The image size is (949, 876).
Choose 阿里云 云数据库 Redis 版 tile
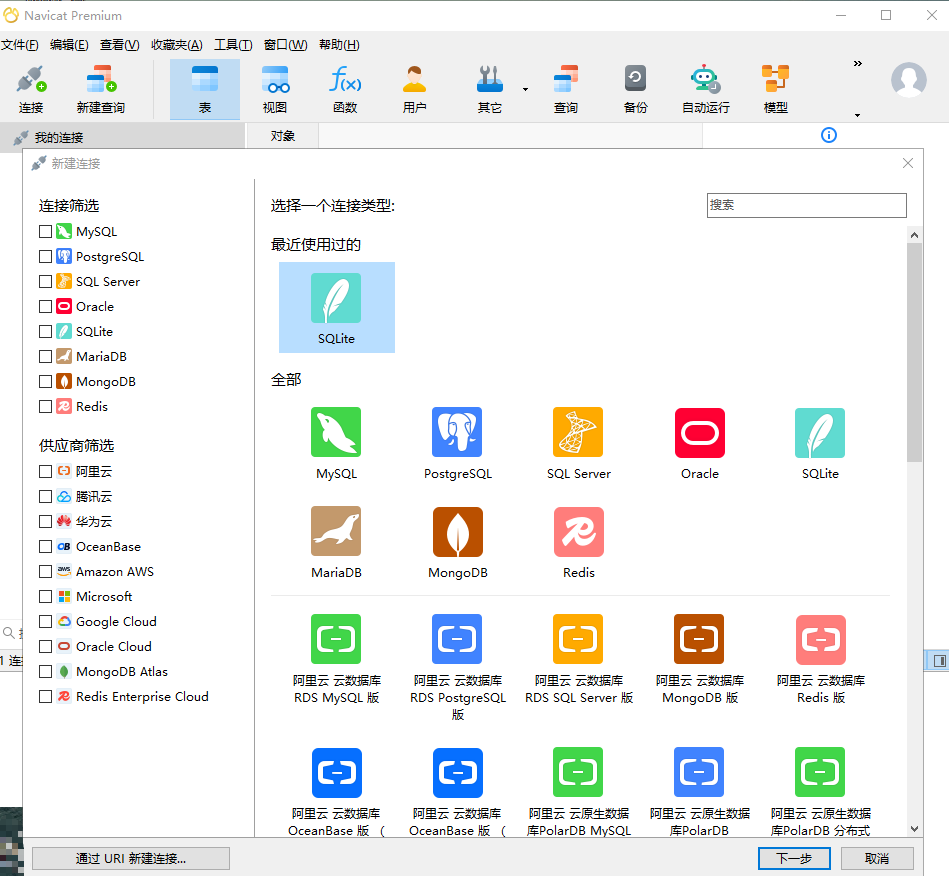coord(821,660)
